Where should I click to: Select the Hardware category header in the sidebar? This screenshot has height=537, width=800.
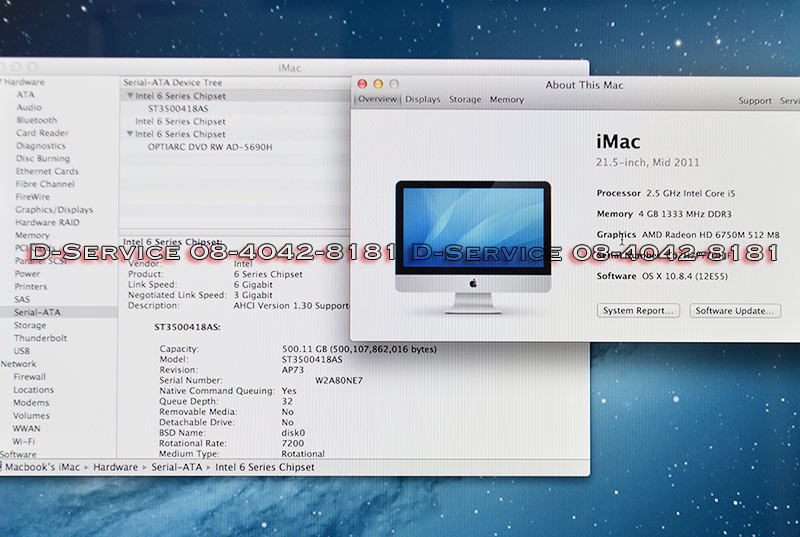24,82
